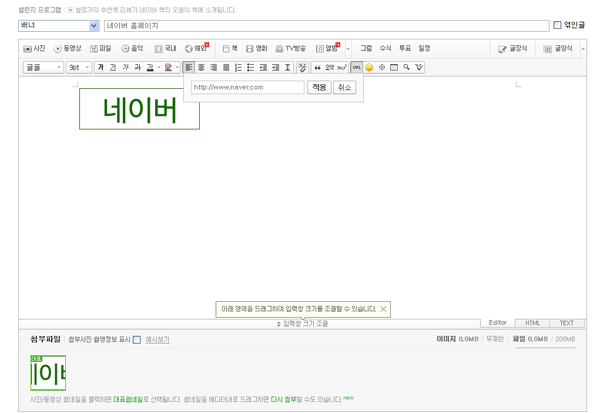Add a video using 동영상
Screen dimensions: 600x413
(67, 49)
